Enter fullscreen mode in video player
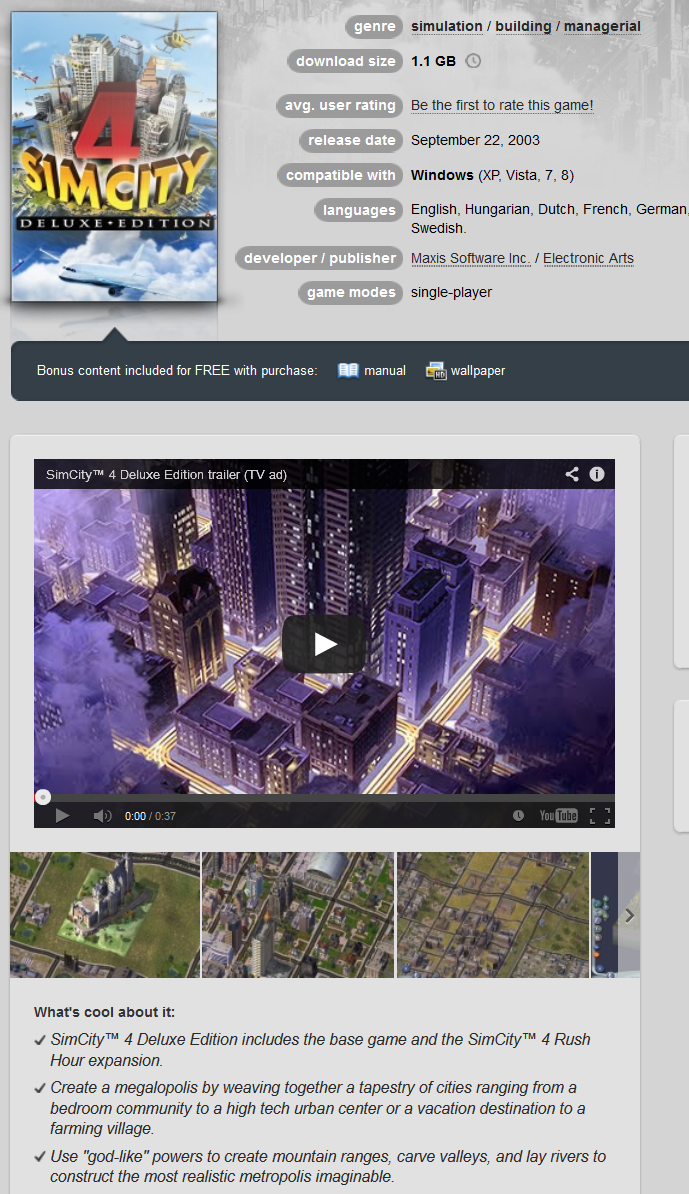The image size is (689, 1194). click(600, 816)
